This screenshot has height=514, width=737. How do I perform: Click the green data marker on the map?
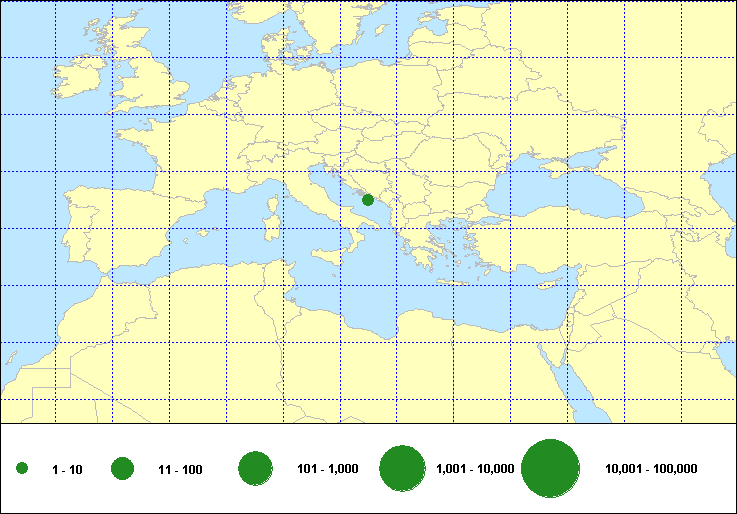(x=368, y=200)
